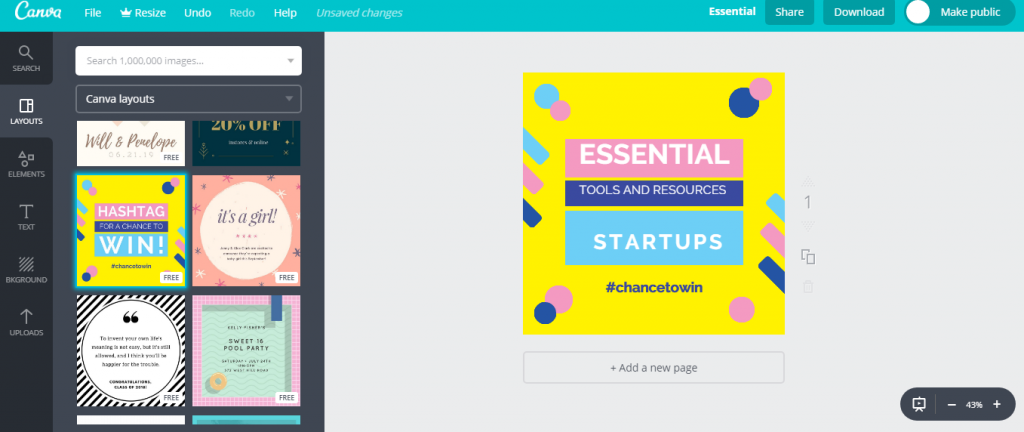The width and height of the screenshot is (1024, 432).
Task: Click the copy page icon
Action: click(x=808, y=257)
